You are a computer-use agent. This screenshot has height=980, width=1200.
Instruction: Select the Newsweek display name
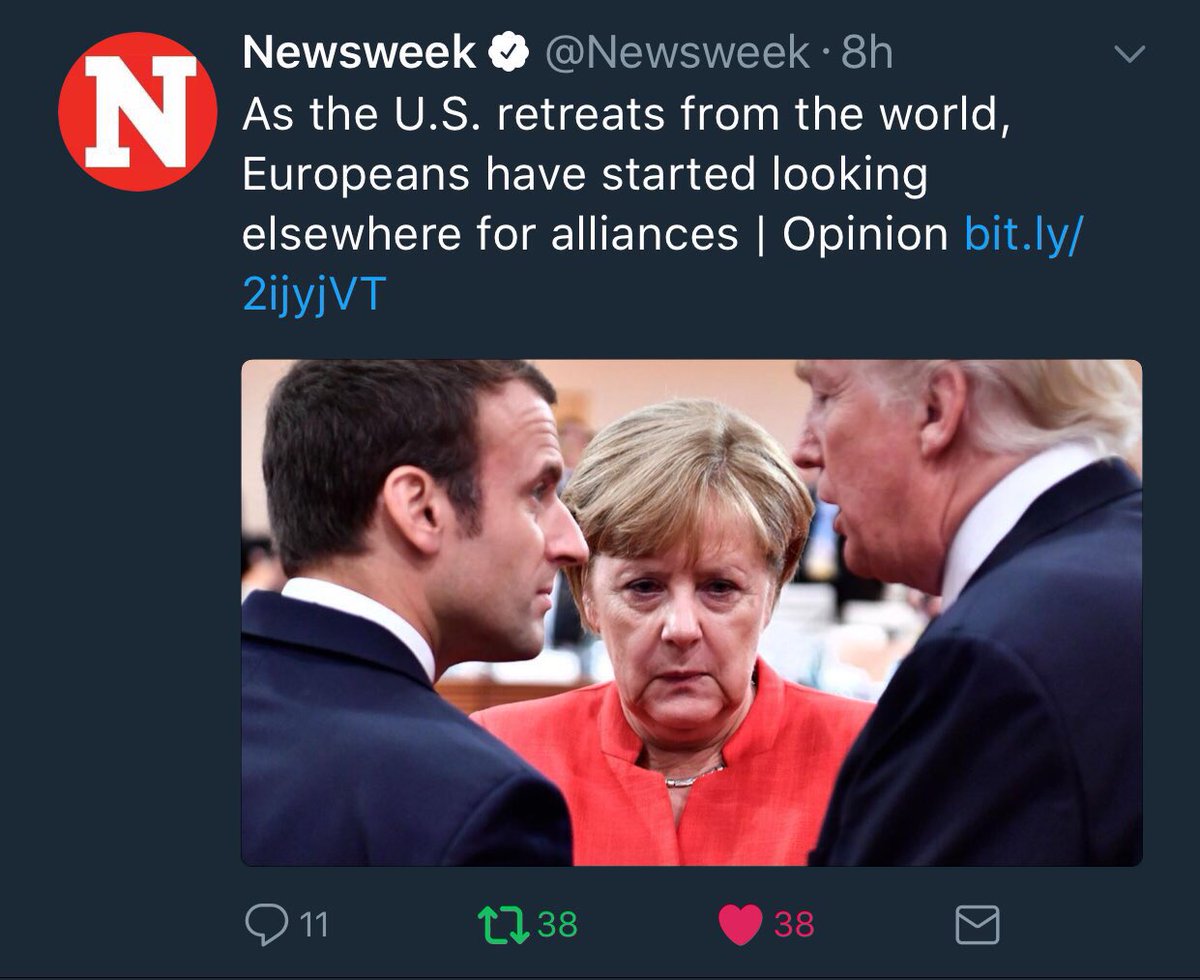[360, 53]
